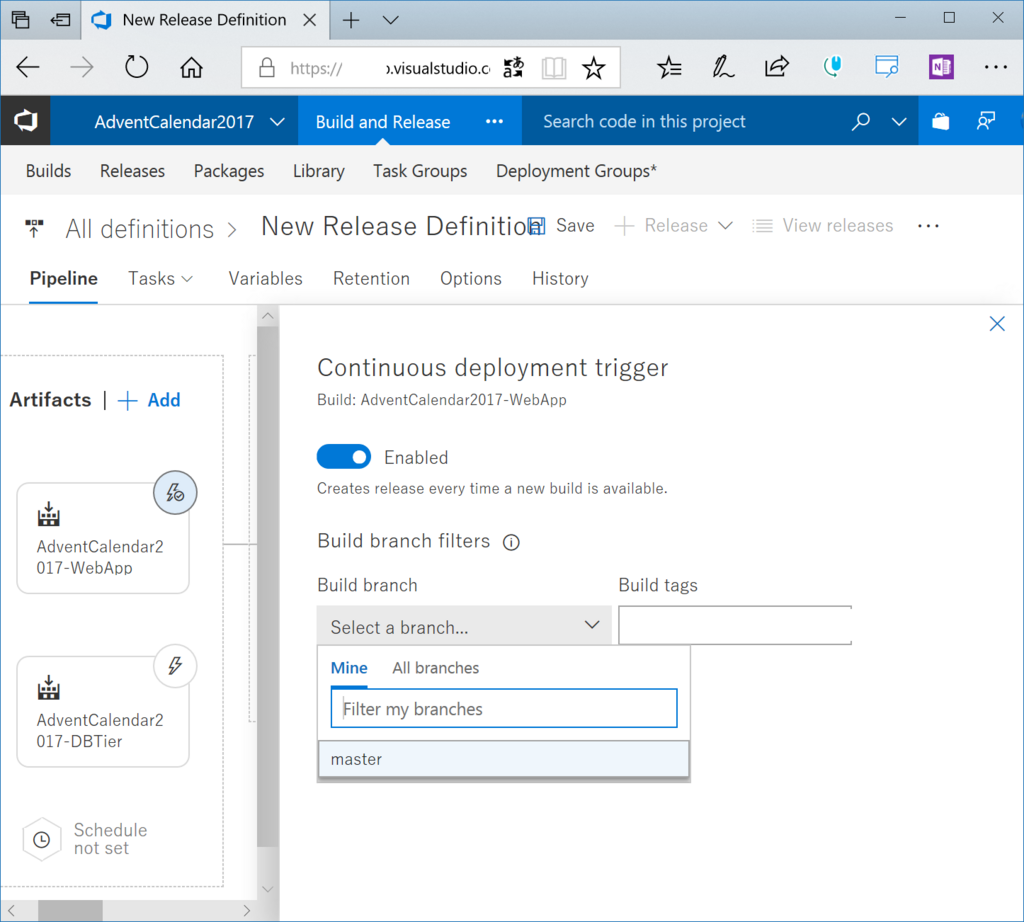Open the Build and Release ellipsis menu
The height and width of the screenshot is (922, 1024).
[494, 121]
